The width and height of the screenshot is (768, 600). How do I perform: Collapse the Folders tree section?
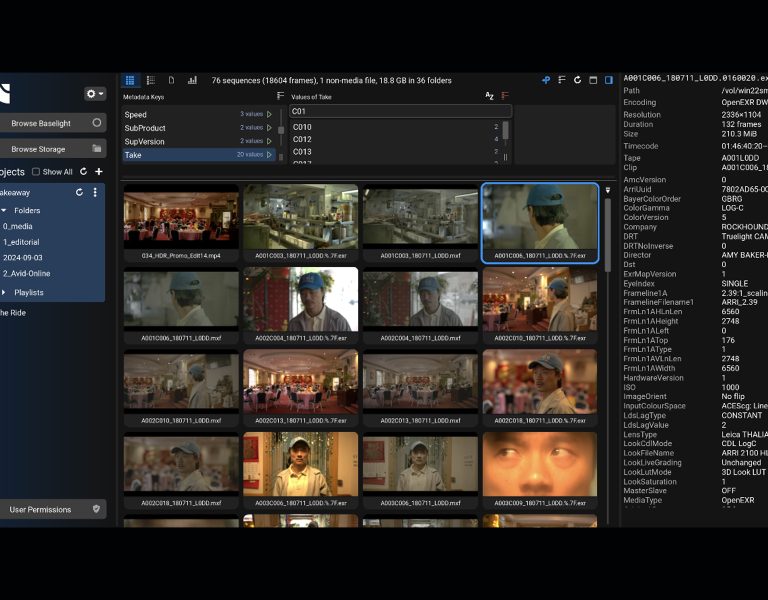click(5, 211)
